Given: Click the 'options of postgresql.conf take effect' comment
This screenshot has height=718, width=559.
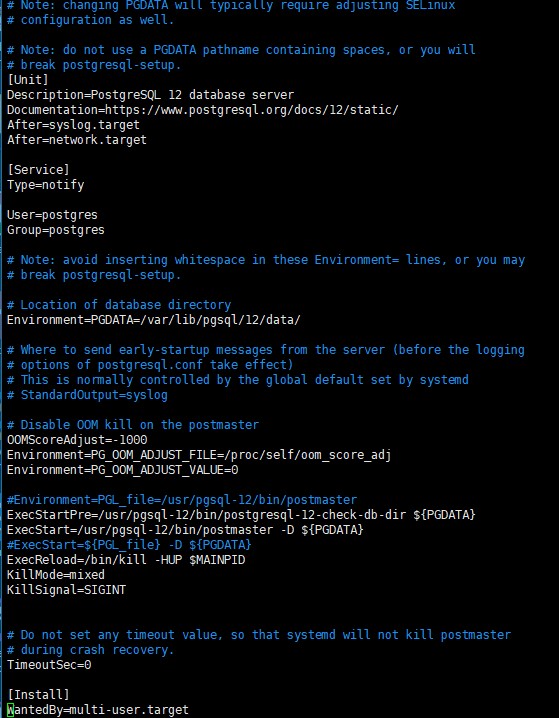Looking at the screenshot, I should (x=150, y=364).
